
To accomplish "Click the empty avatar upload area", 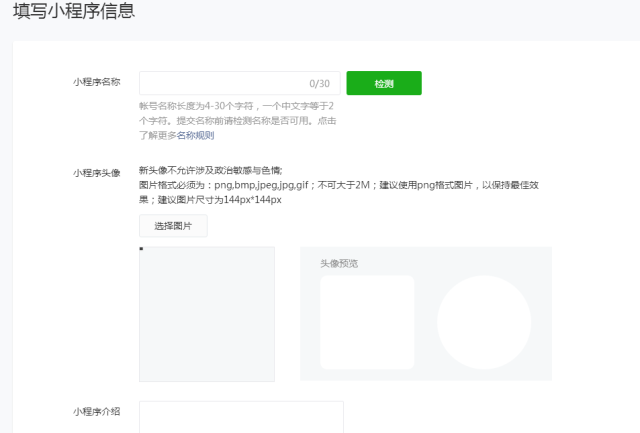I will 207,314.
